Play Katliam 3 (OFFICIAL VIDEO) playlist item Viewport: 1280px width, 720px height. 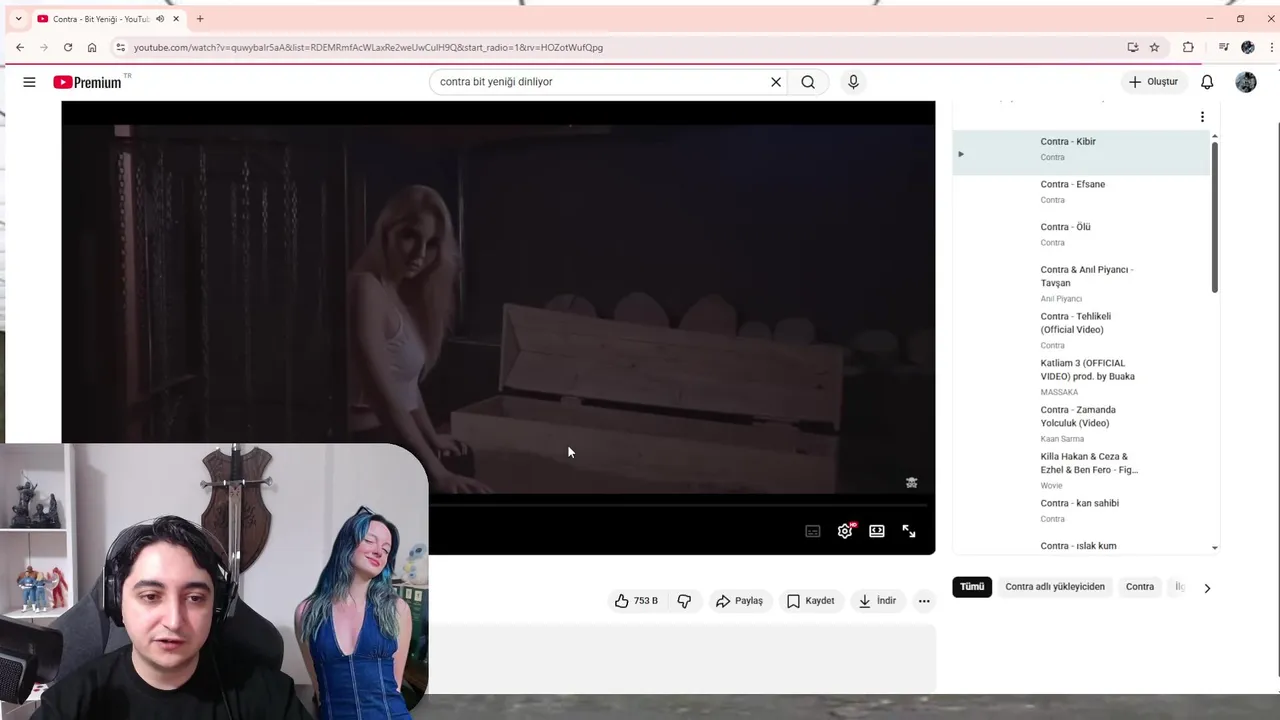tap(1081, 377)
